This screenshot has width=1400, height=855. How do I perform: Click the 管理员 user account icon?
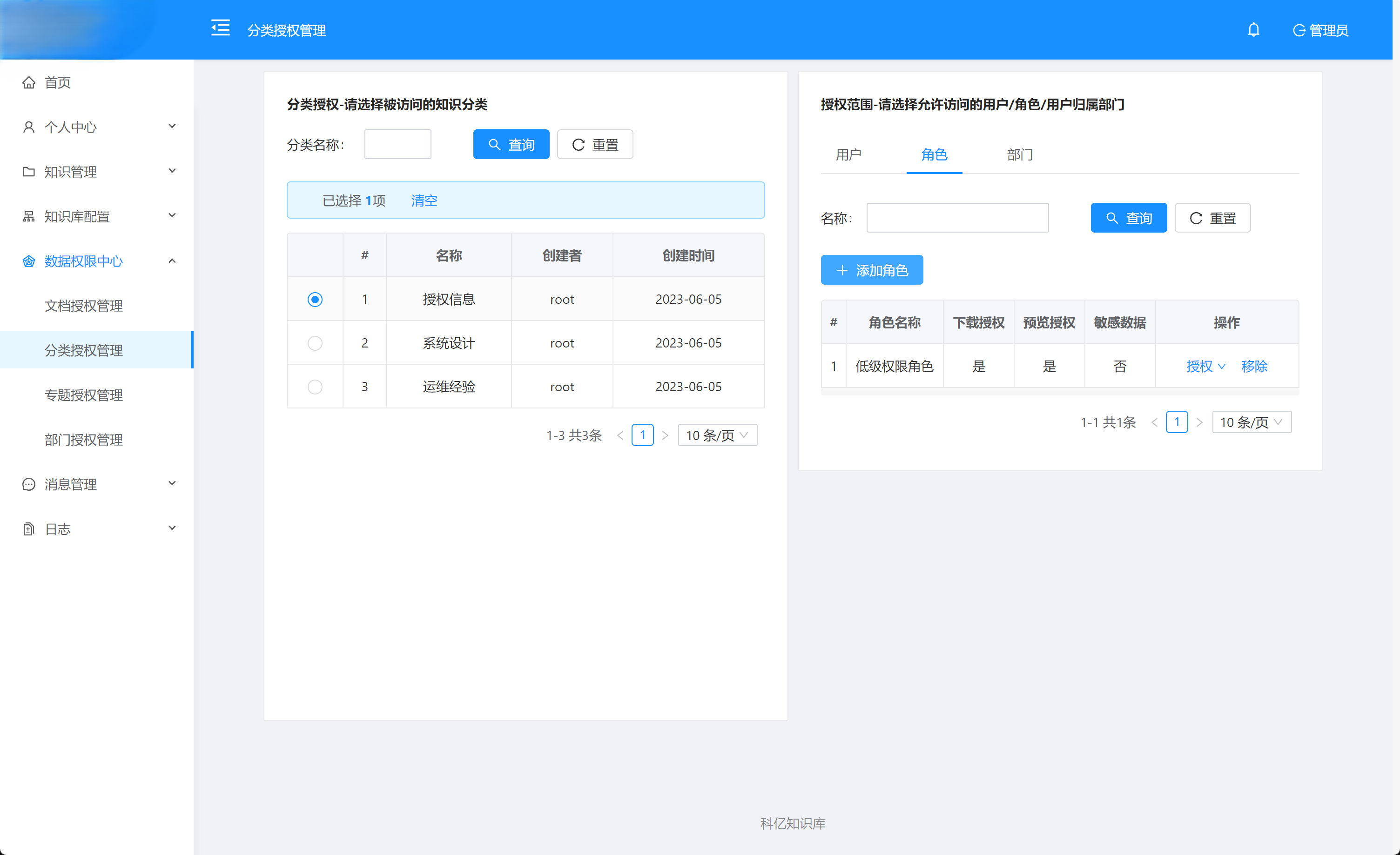pyautogui.click(x=1301, y=30)
